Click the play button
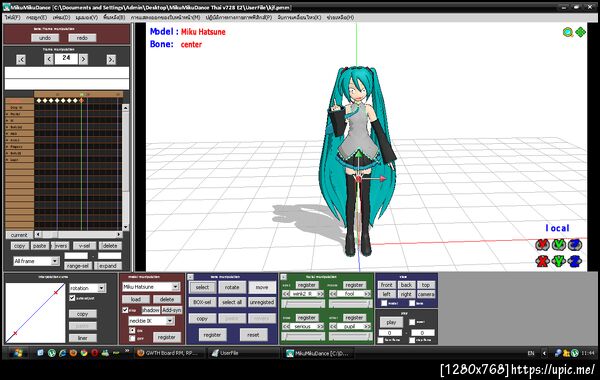 (x=391, y=322)
